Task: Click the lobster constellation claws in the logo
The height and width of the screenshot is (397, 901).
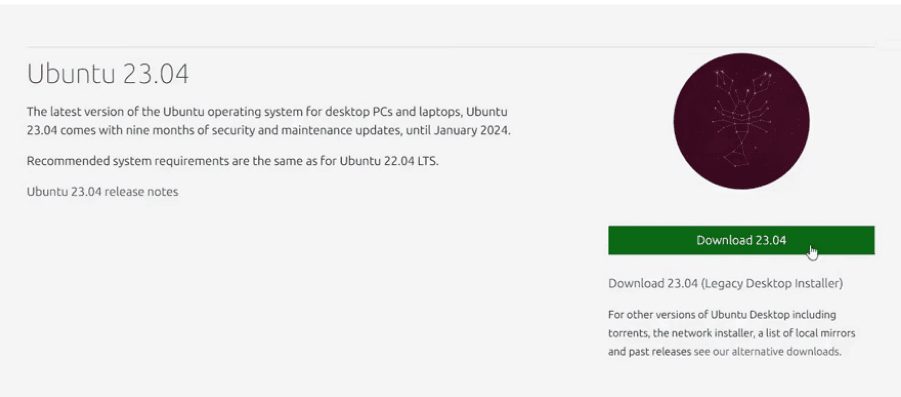Action: point(741,83)
